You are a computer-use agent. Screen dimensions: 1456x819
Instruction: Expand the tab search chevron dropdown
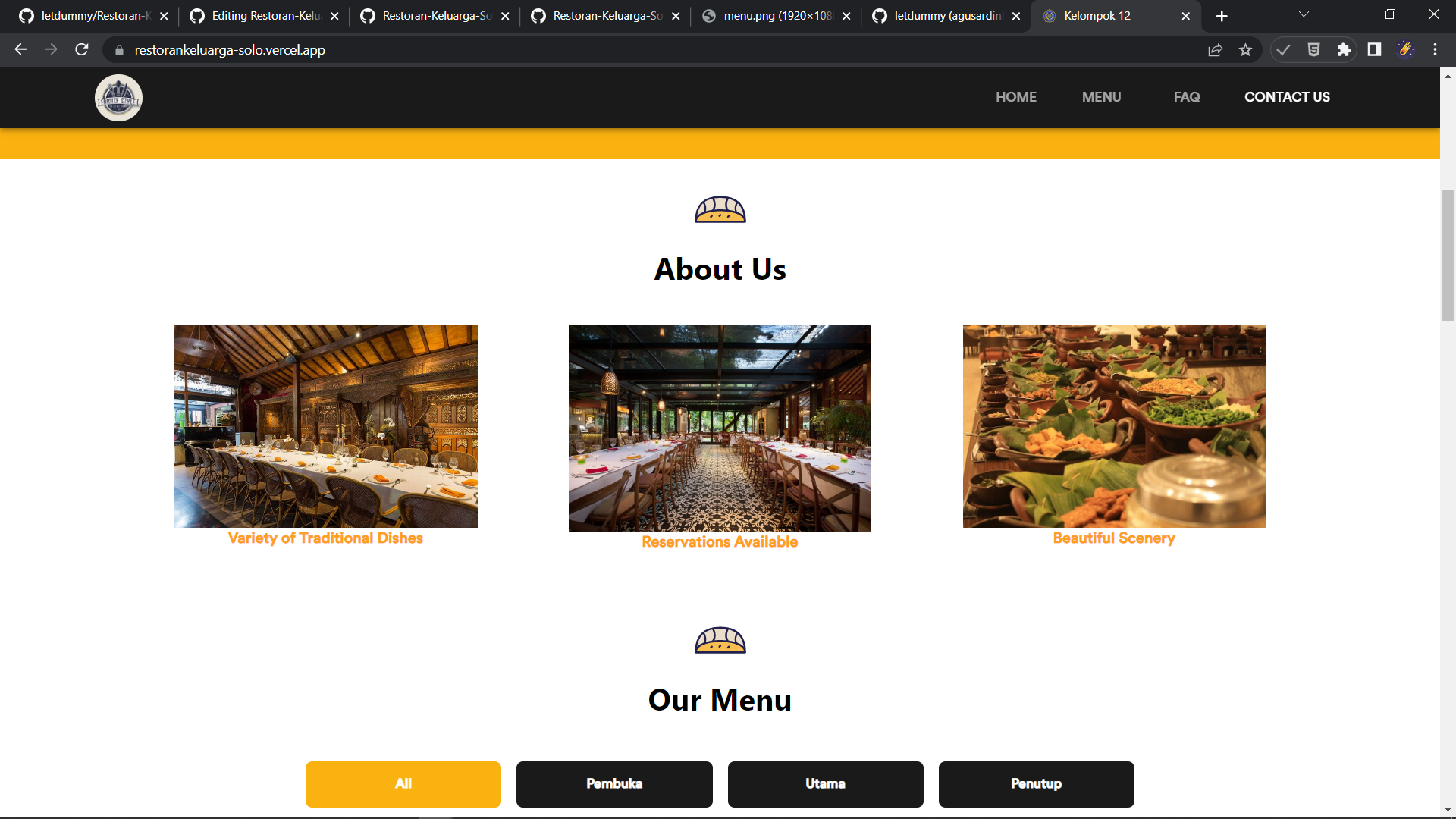(x=1304, y=15)
